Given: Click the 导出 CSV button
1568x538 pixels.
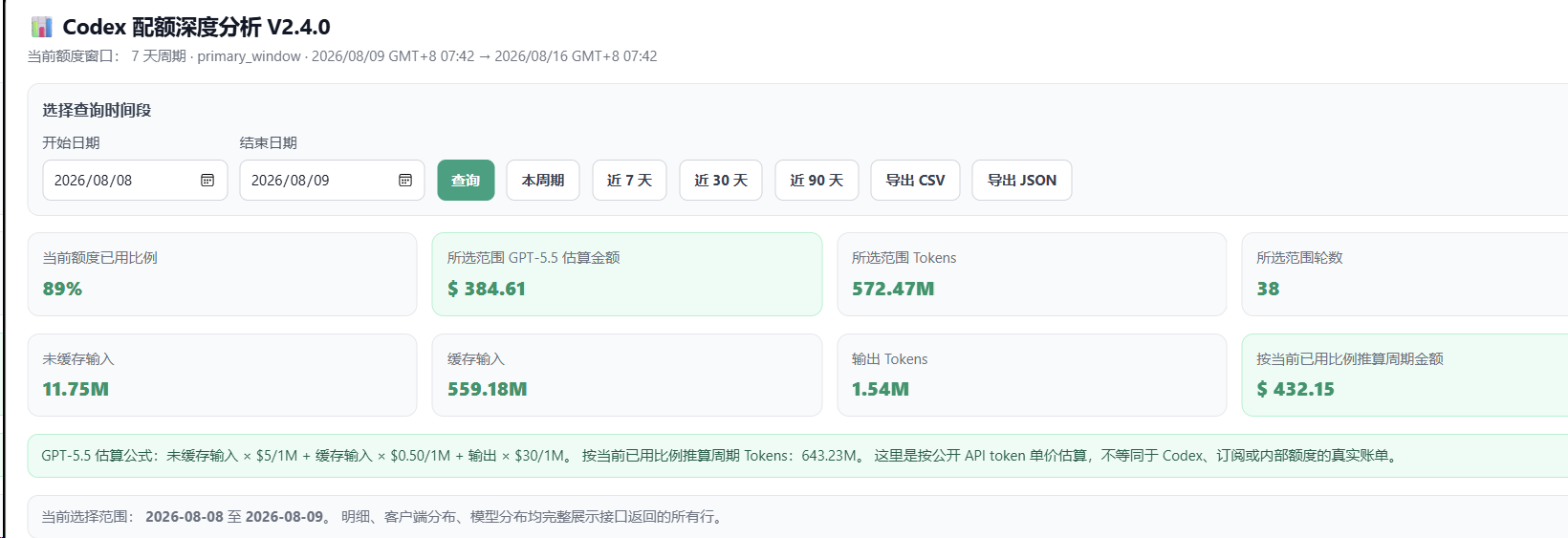Looking at the screenshot, I should pos(915,180).
